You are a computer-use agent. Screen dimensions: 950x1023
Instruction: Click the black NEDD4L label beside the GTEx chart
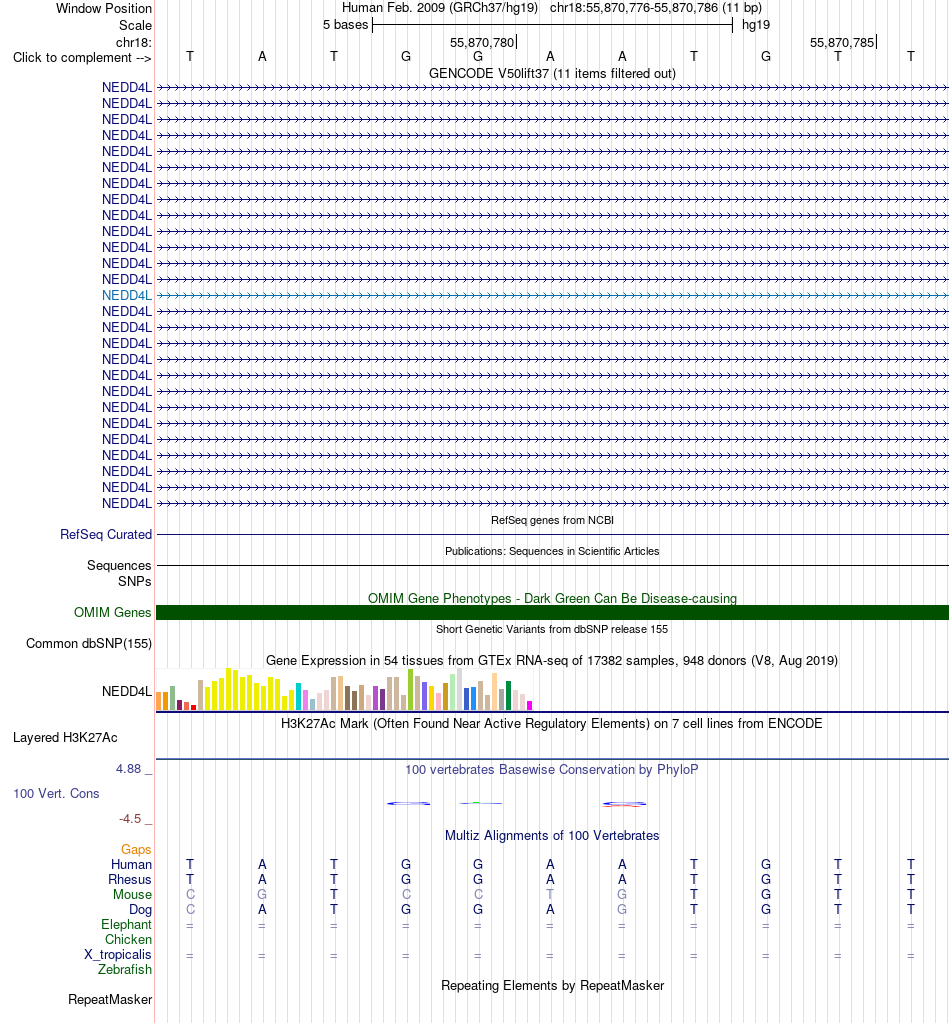(127, 692)
